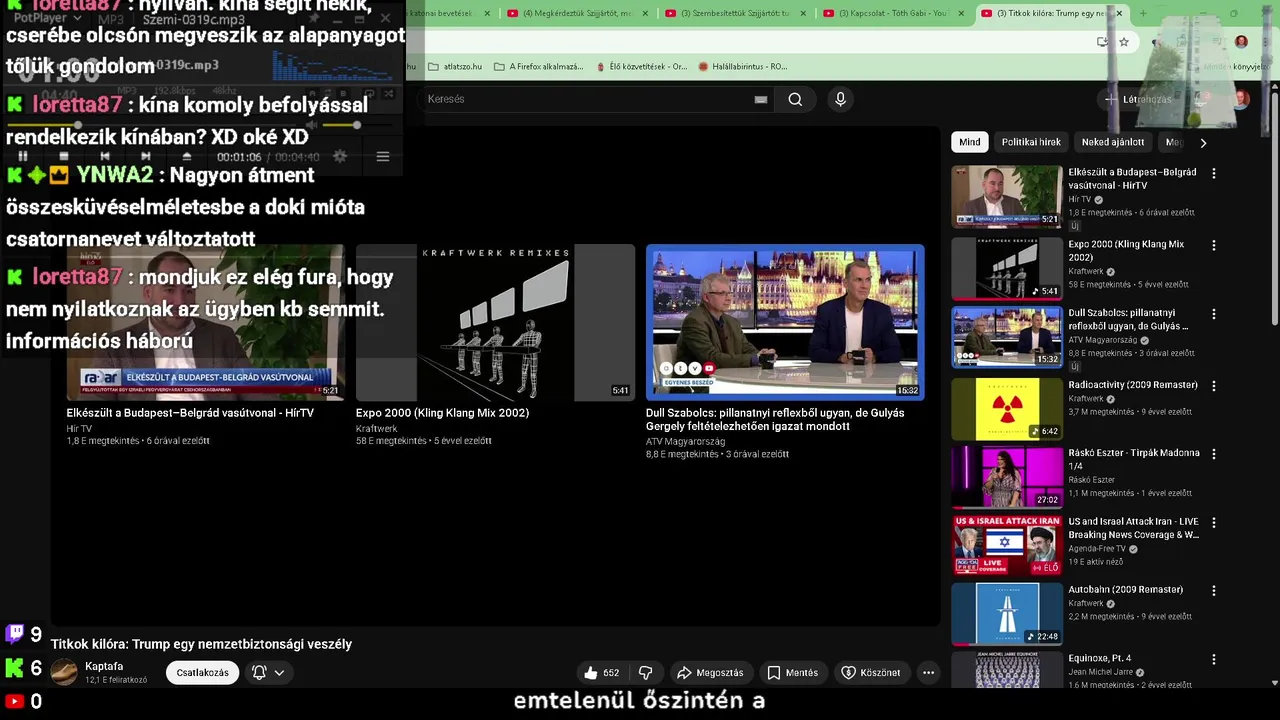Click install app icon in address bar
Image resolution: width=1280 pixels, height=720 pixels.
tap(1102, 42)
